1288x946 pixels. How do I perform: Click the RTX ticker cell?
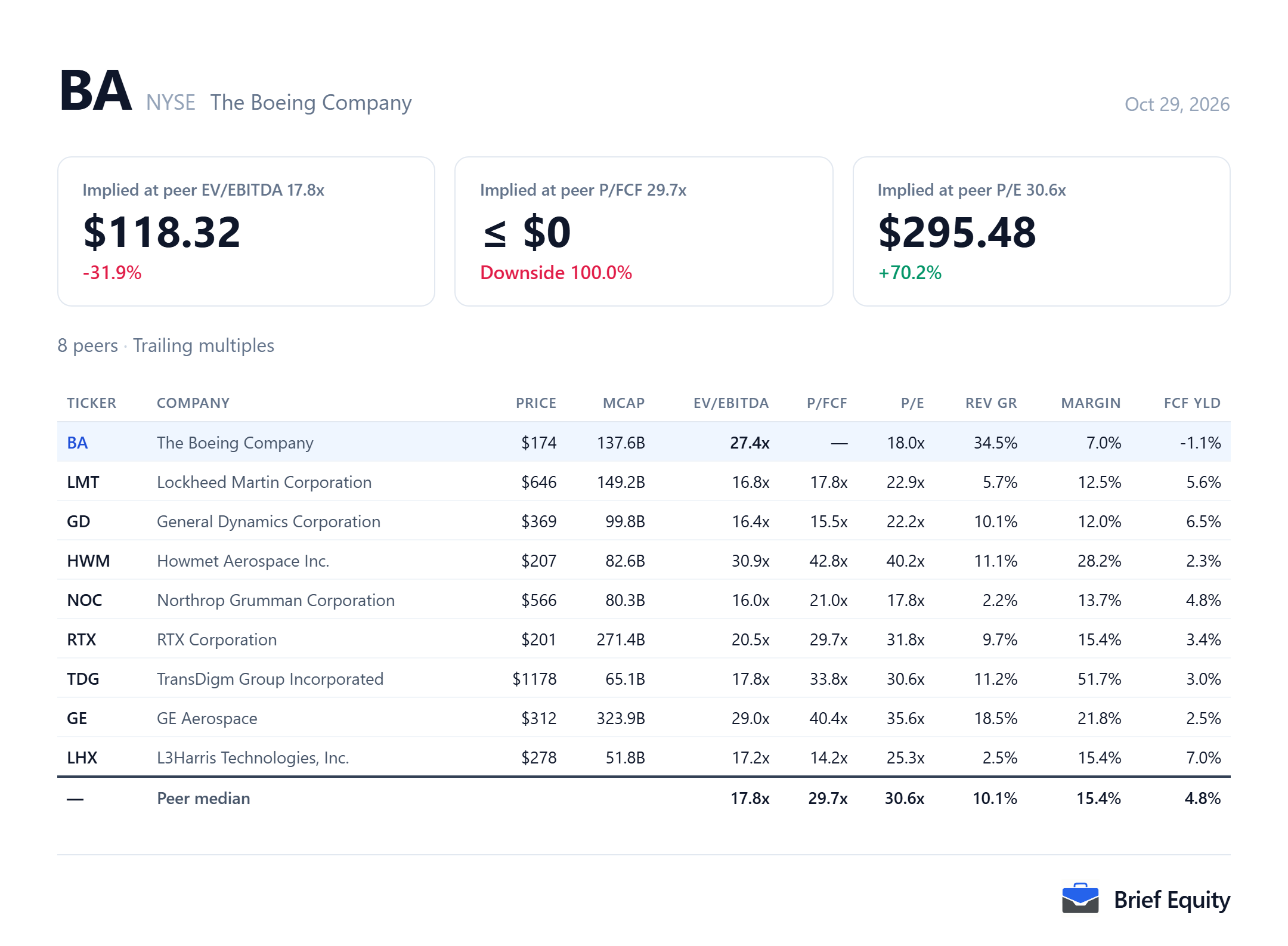tap(81, 639)
